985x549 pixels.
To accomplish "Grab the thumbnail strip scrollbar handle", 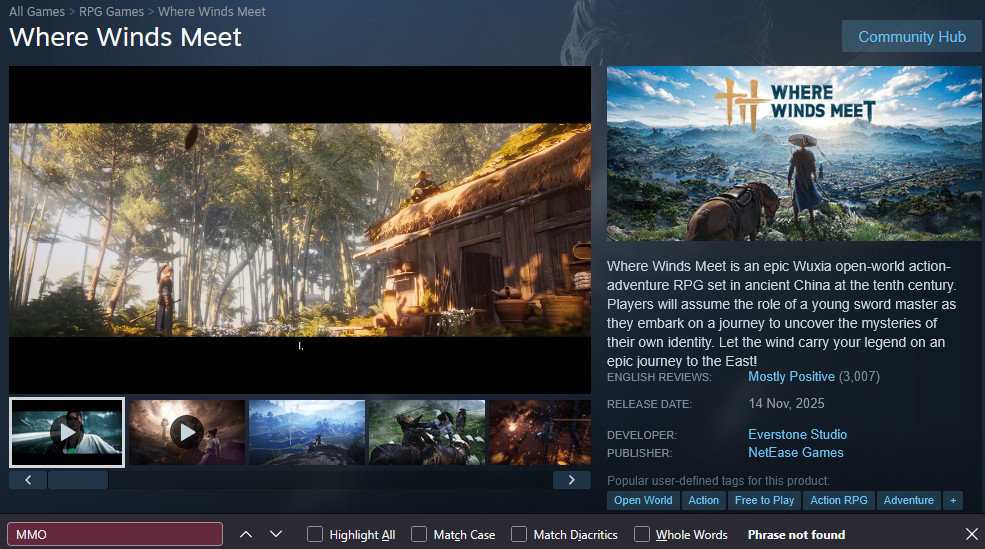I will click(x=78, y=480).
